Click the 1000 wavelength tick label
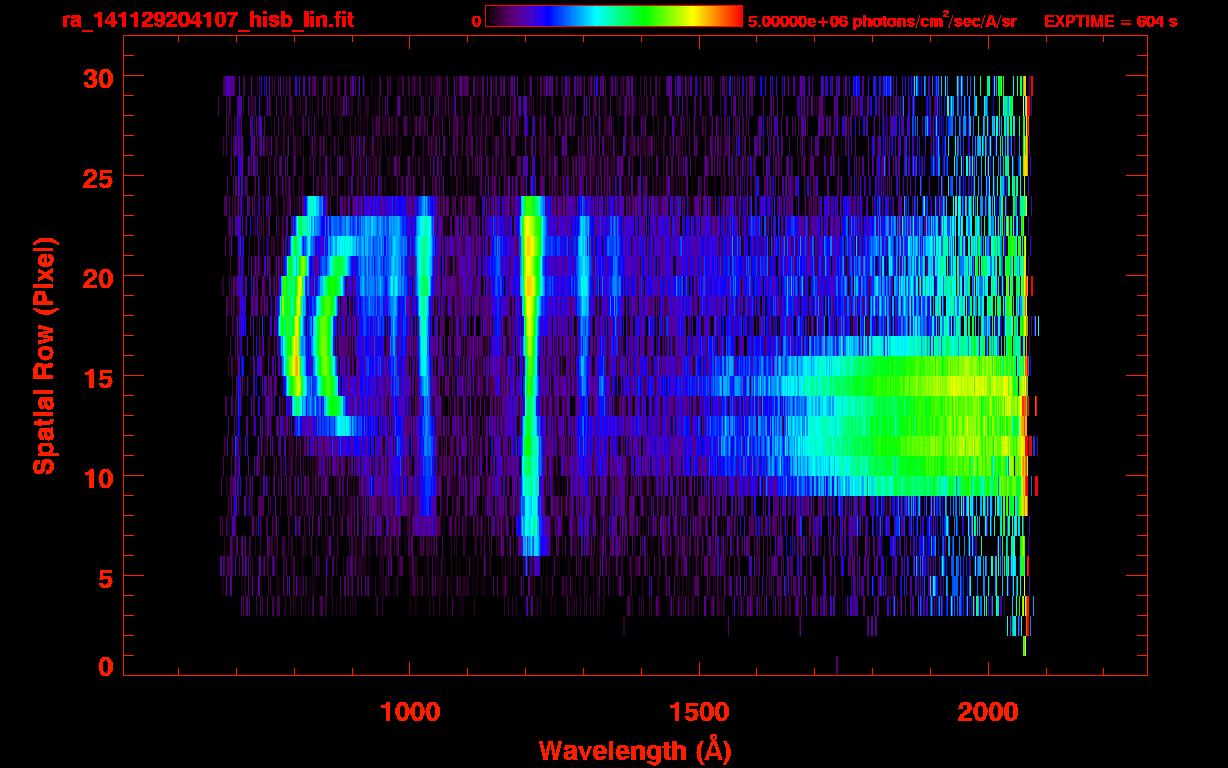This screenshot has height=768, width=1228. (410, 712)
